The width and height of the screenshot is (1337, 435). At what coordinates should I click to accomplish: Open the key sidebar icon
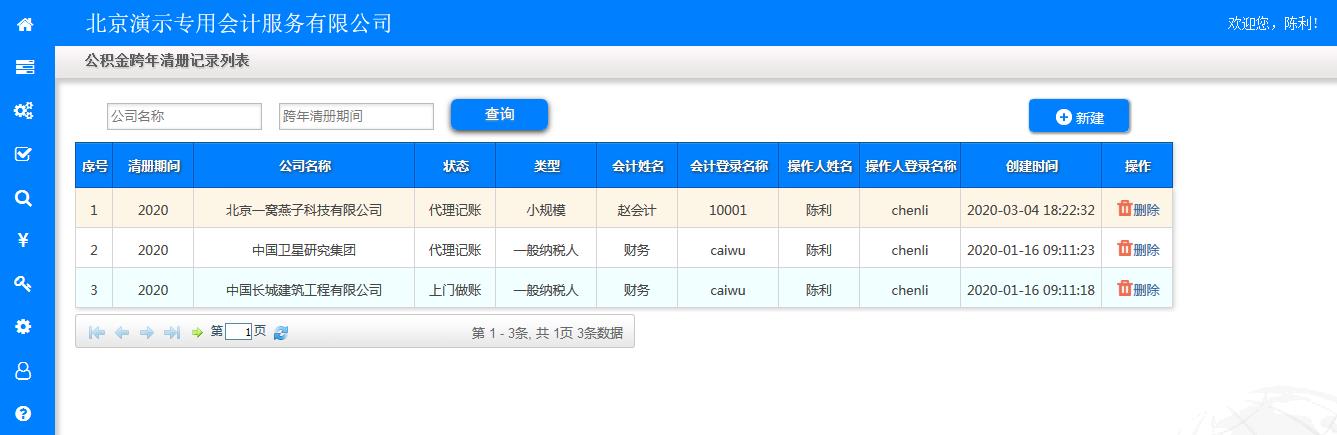(25, 284)
